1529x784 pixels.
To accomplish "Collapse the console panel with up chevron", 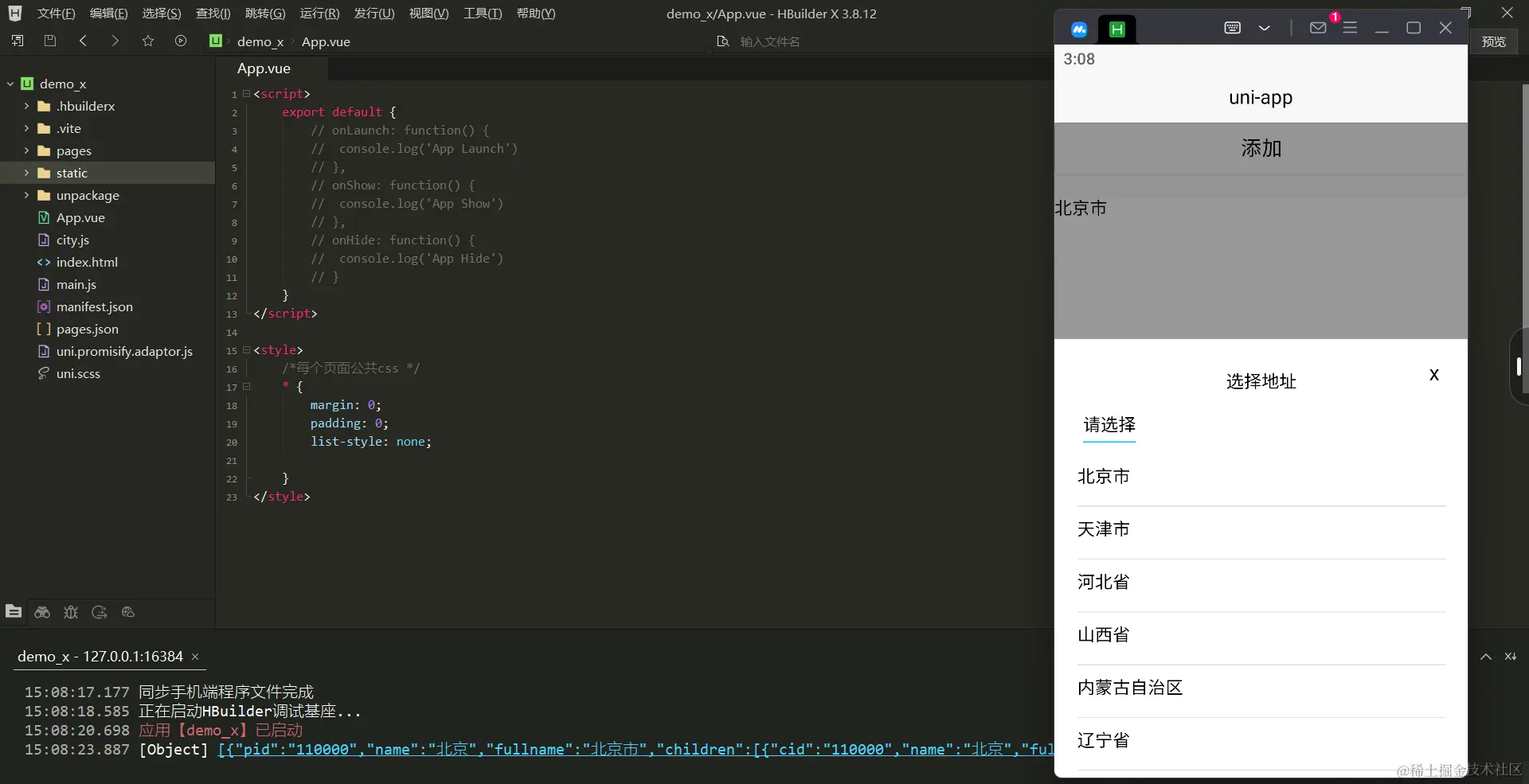I will 1486,657.
